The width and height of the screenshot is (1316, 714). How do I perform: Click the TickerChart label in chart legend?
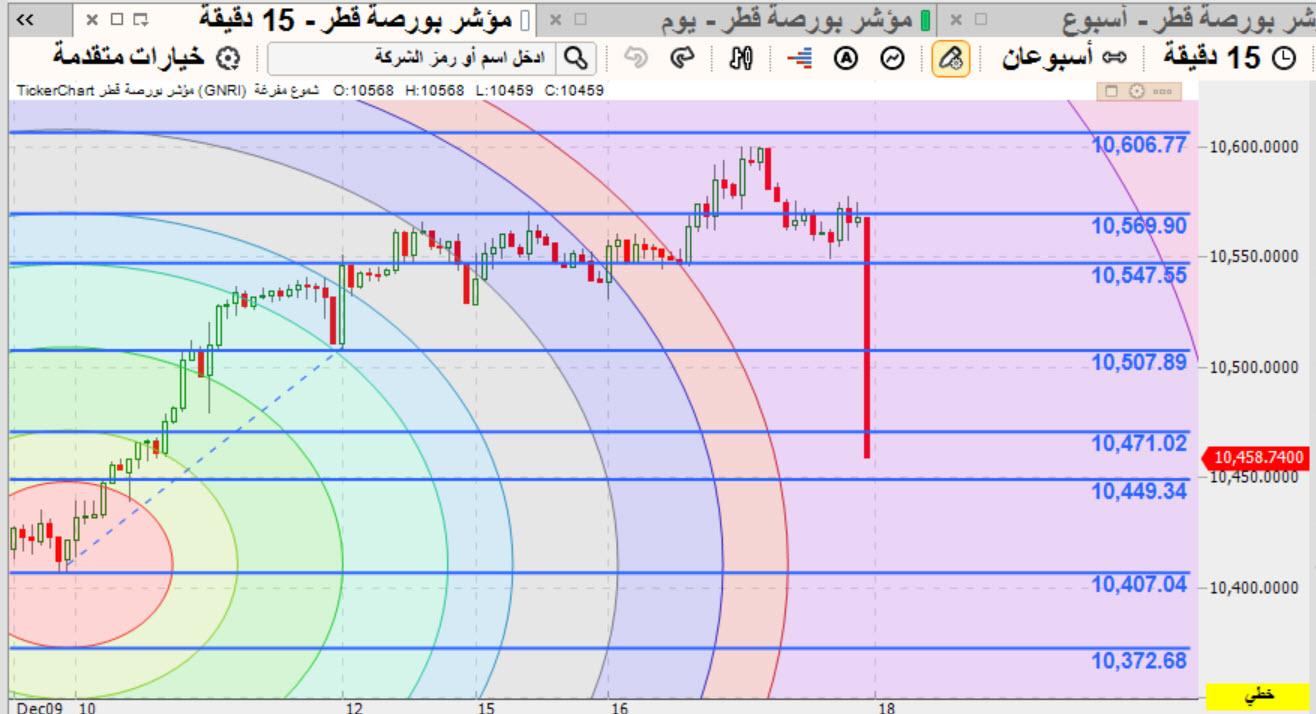[x=54, y=91]
